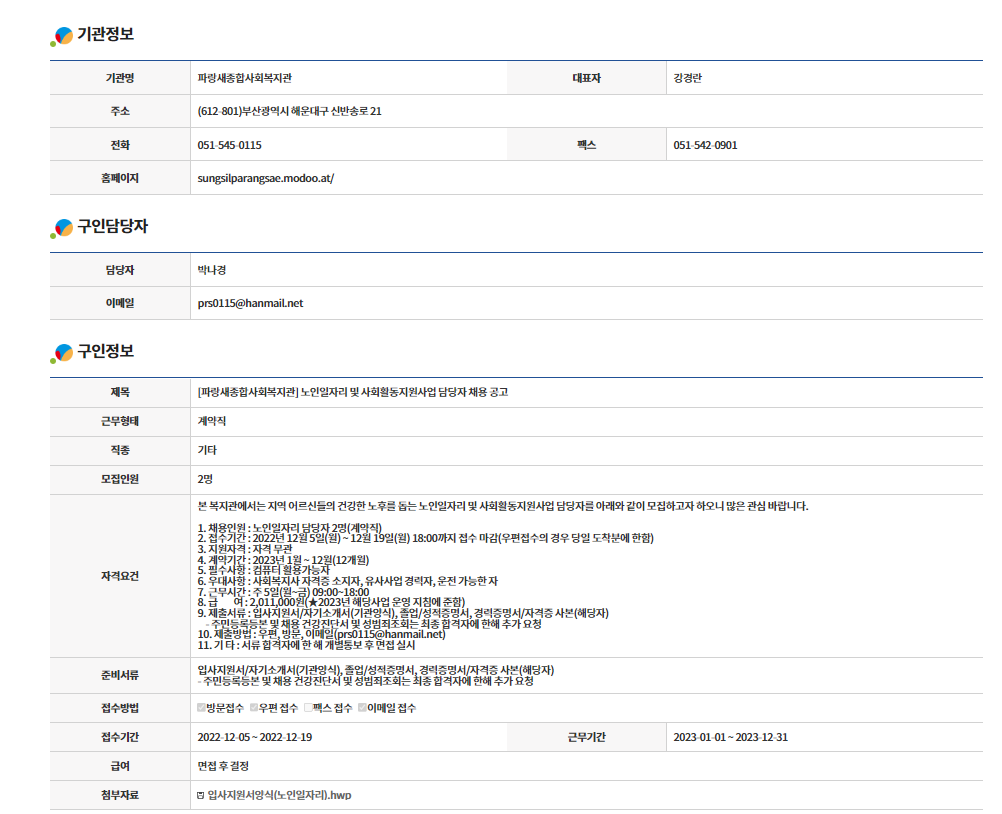
Task: Click the 기관정보 section bullet icon
Action: 62,36
